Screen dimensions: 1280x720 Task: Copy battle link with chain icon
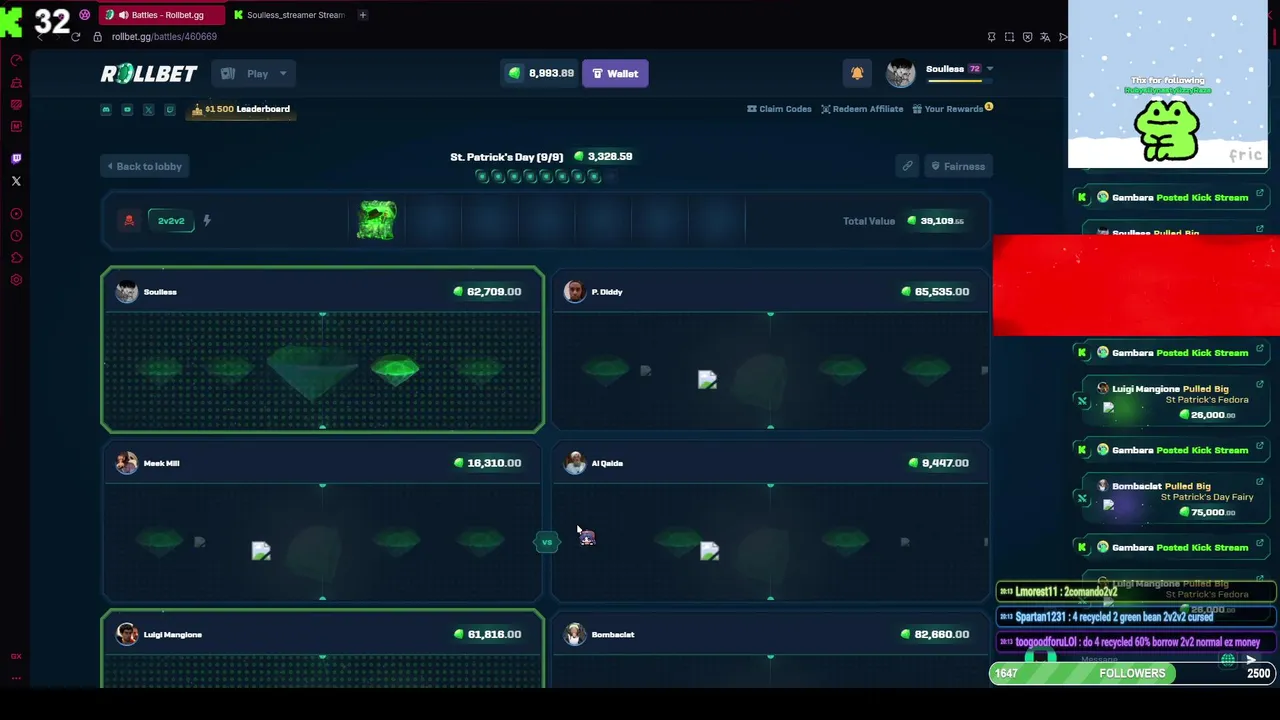tap(907, 166)
